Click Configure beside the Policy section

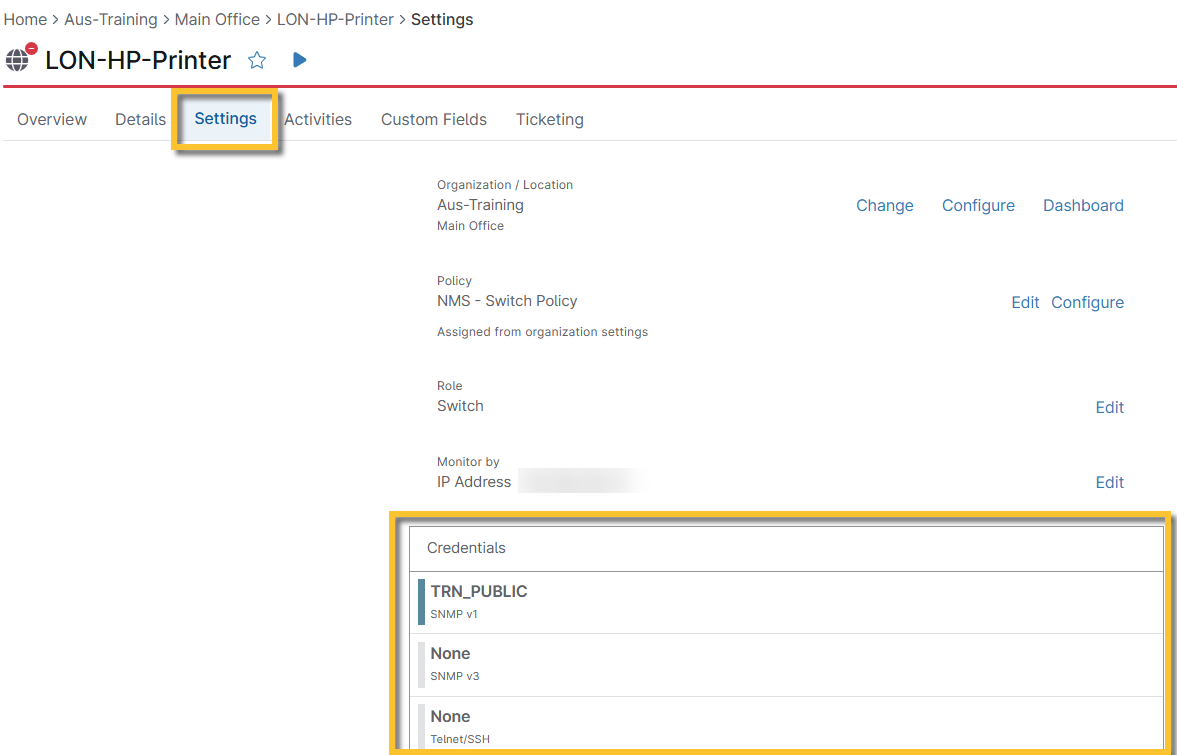tap(1087, 302)
